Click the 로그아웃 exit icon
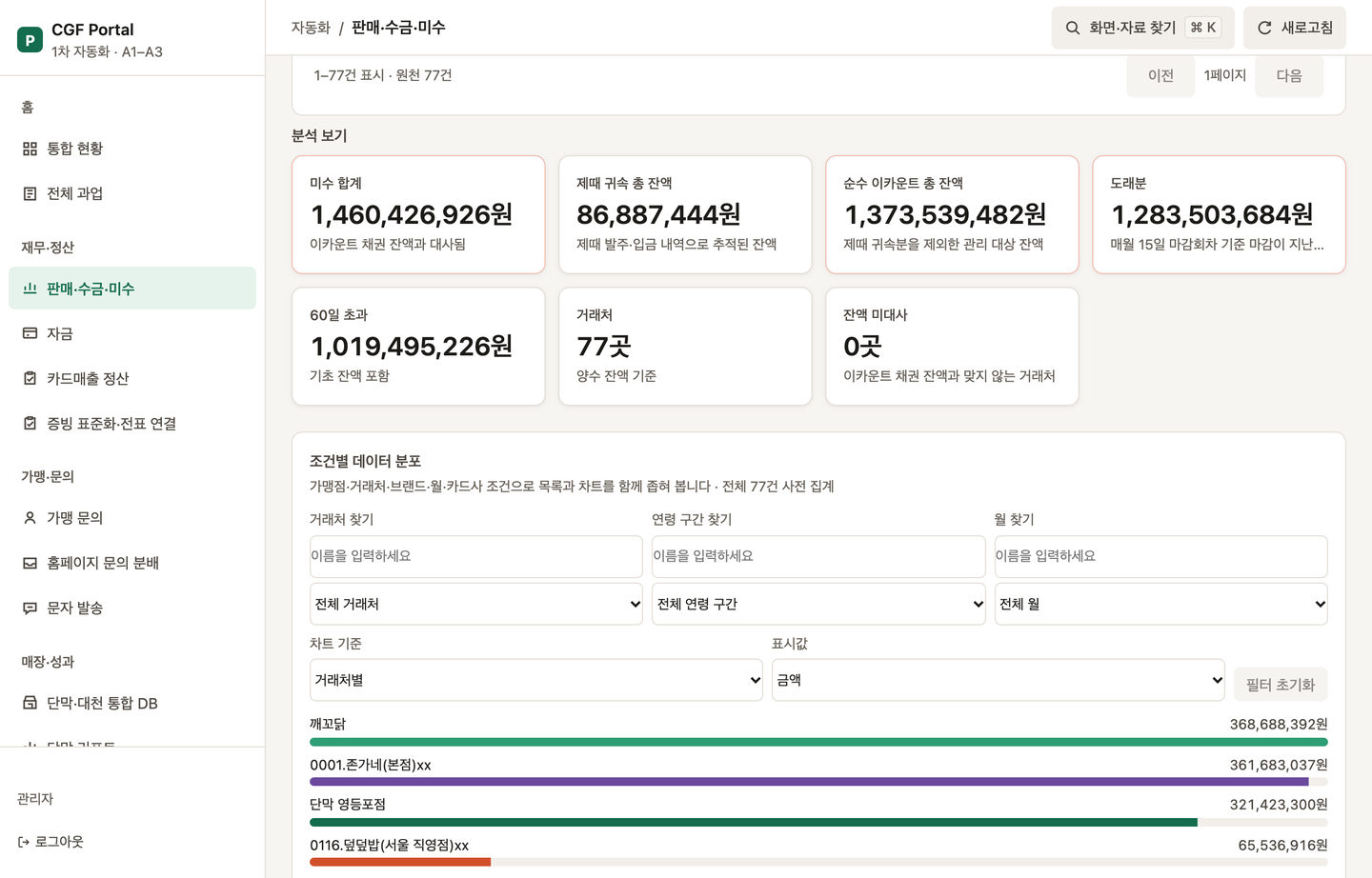Viewport: 1372px width, 878px height. pos(24,842)
